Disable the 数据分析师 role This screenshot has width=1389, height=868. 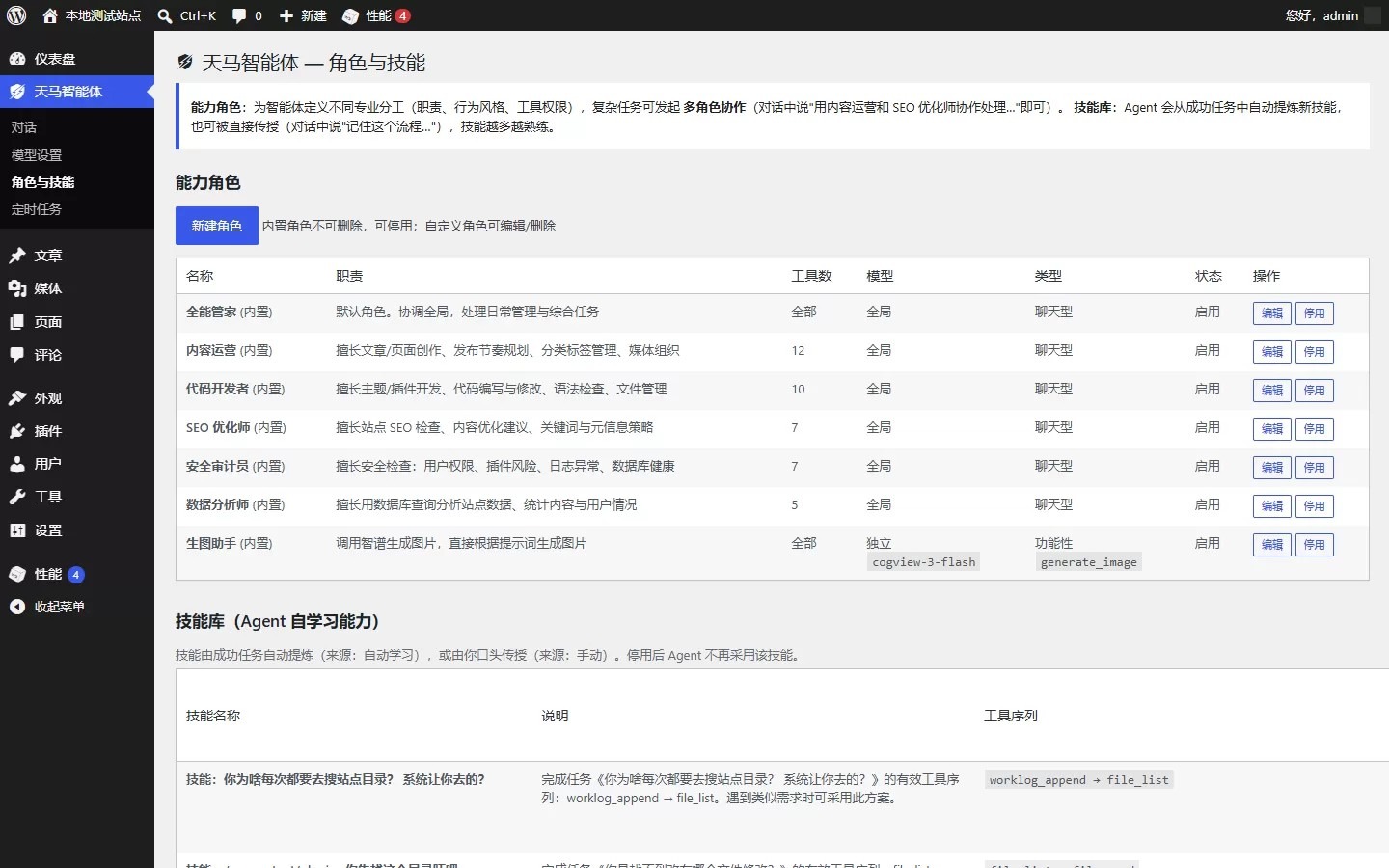1315,506
